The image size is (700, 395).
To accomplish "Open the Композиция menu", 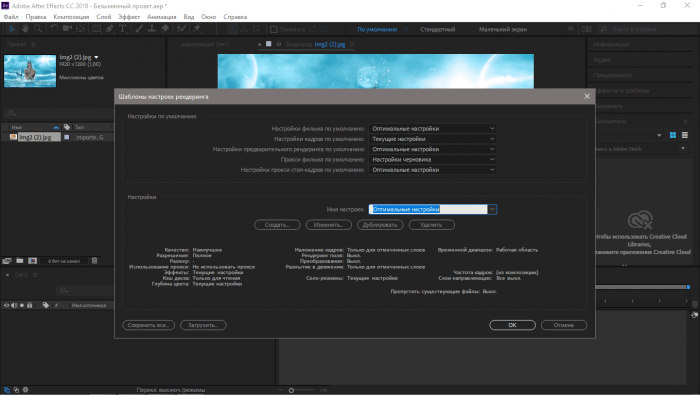I will (71, 17).
